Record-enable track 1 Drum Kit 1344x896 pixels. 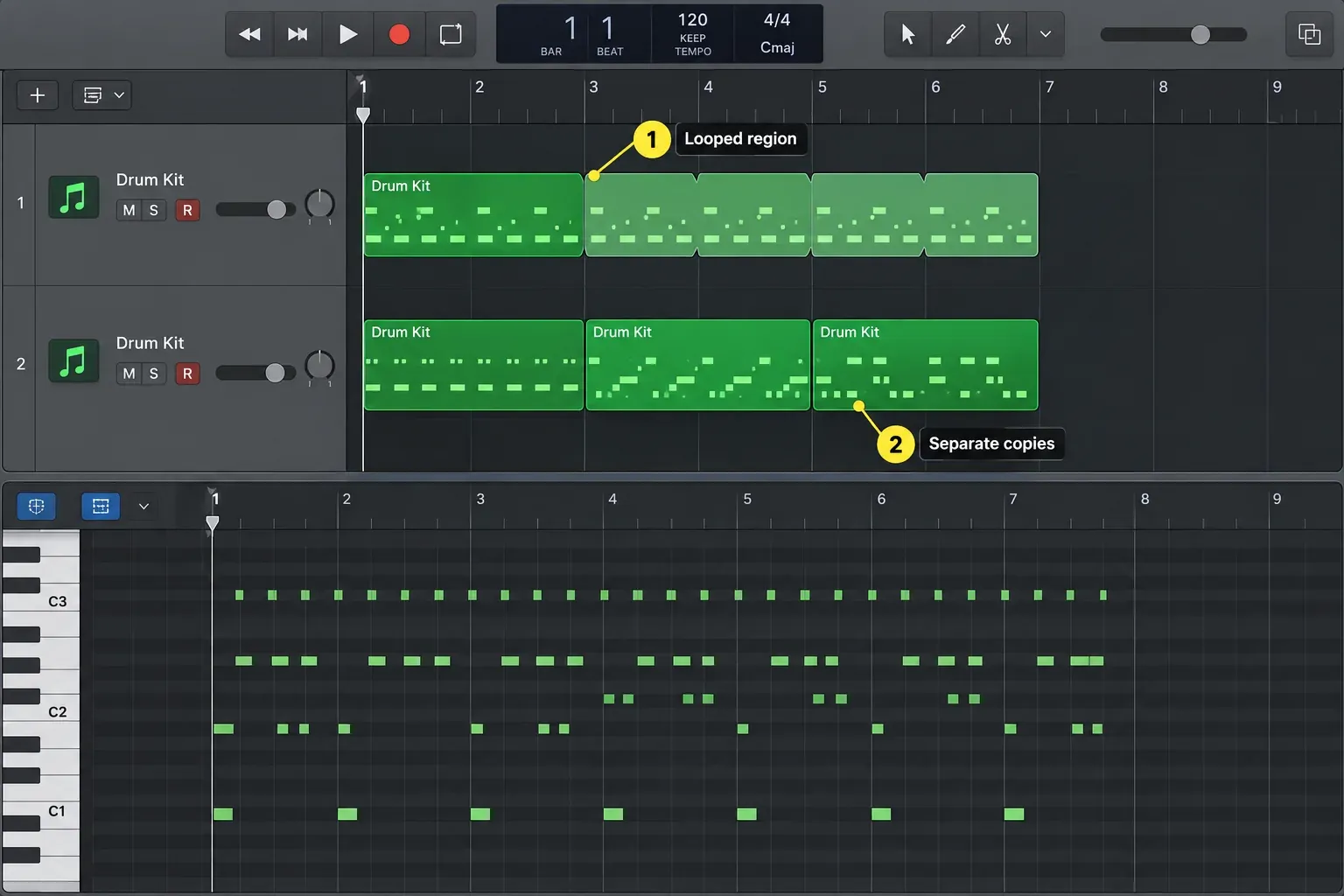pos(187,210)
